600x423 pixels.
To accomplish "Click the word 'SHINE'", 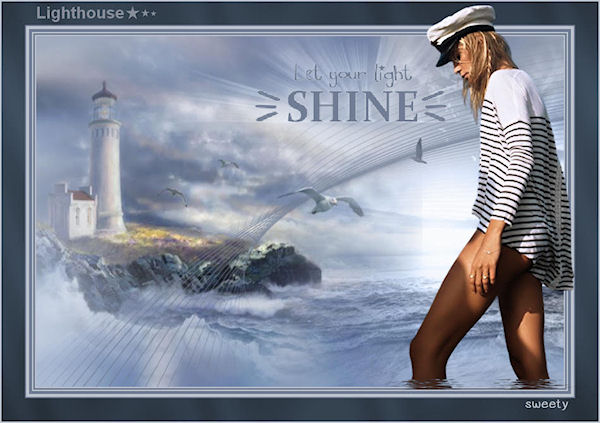I will [352, 106].
